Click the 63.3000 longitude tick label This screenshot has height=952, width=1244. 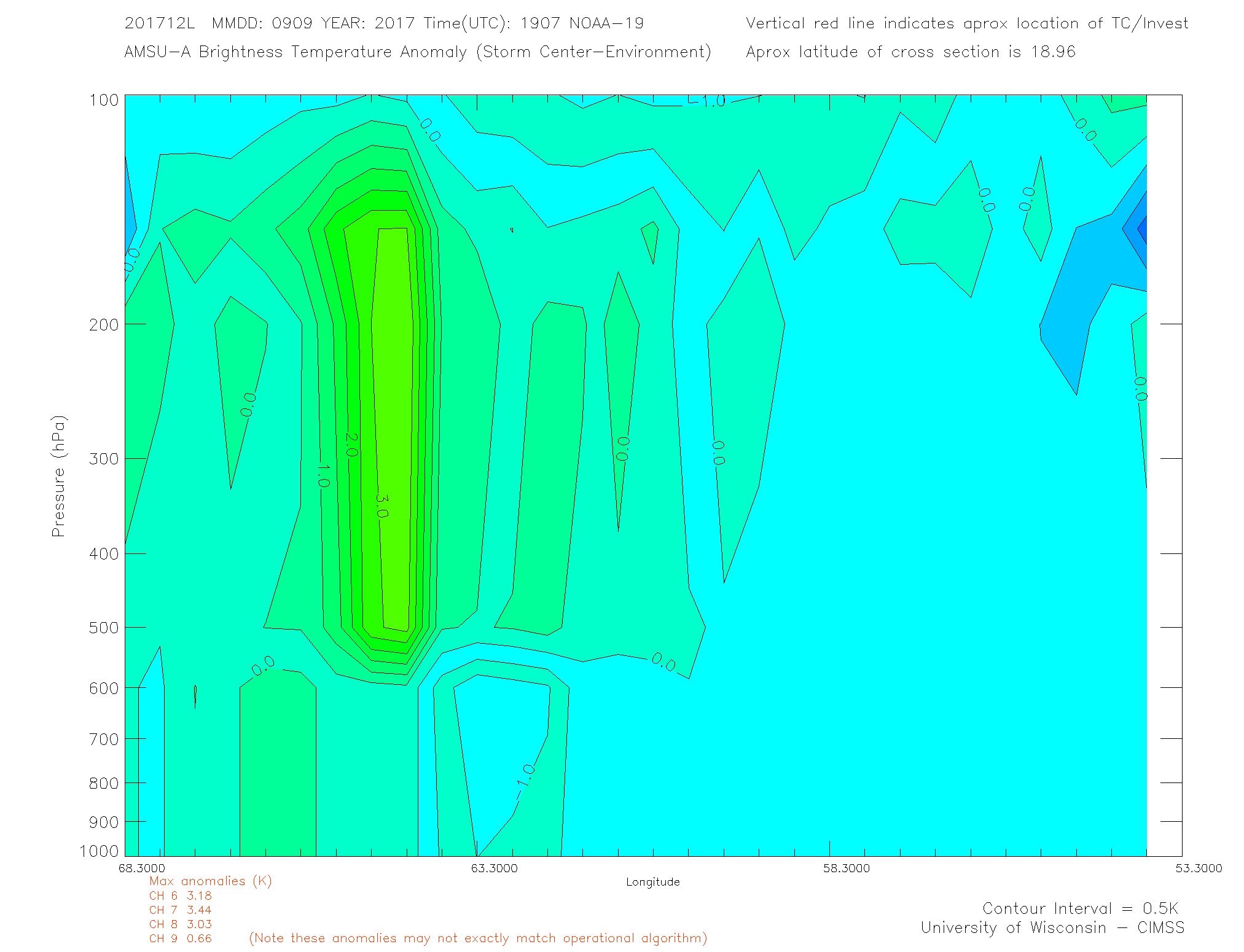coord(495,868)
